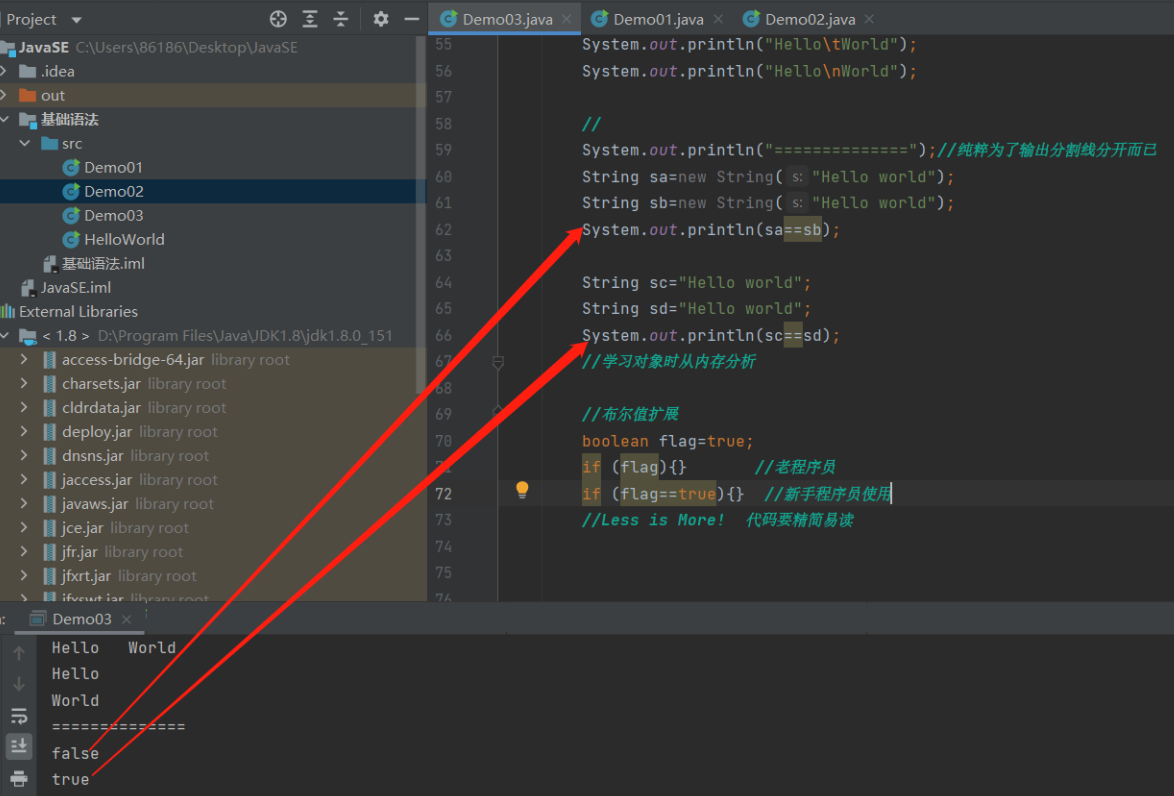The height and width of the screenshot is (796, 1174).
Task: Toggle Scroll to End in run console
Action: [19, 745]
